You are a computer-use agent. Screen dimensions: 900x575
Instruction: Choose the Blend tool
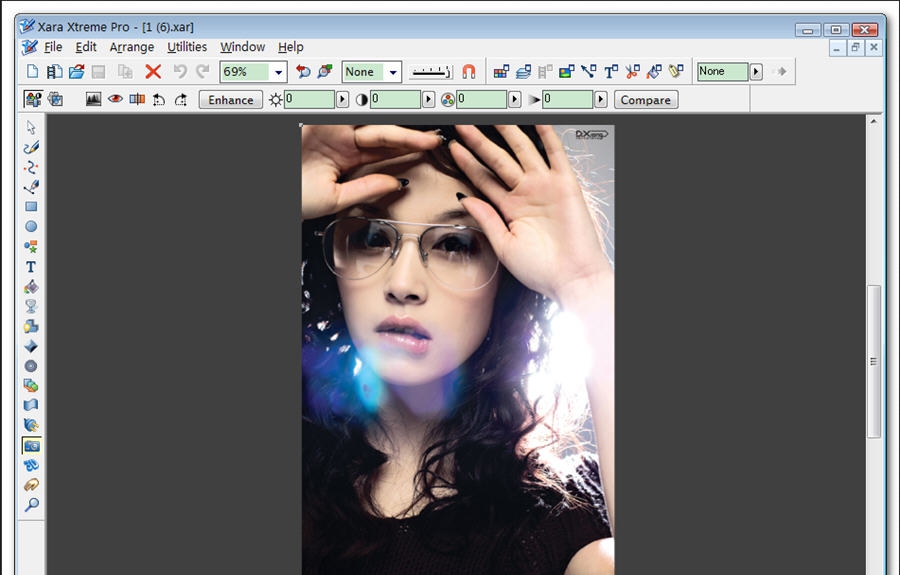31,386
